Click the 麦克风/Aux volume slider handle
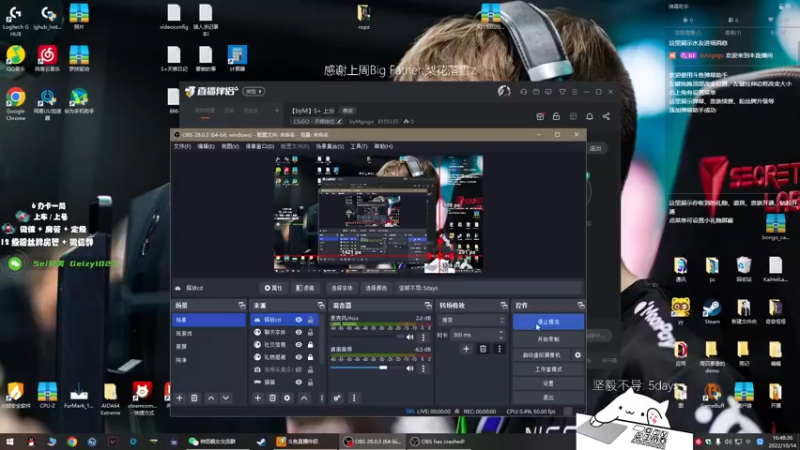This screenshot has width=800, height=450. [399, 337]
